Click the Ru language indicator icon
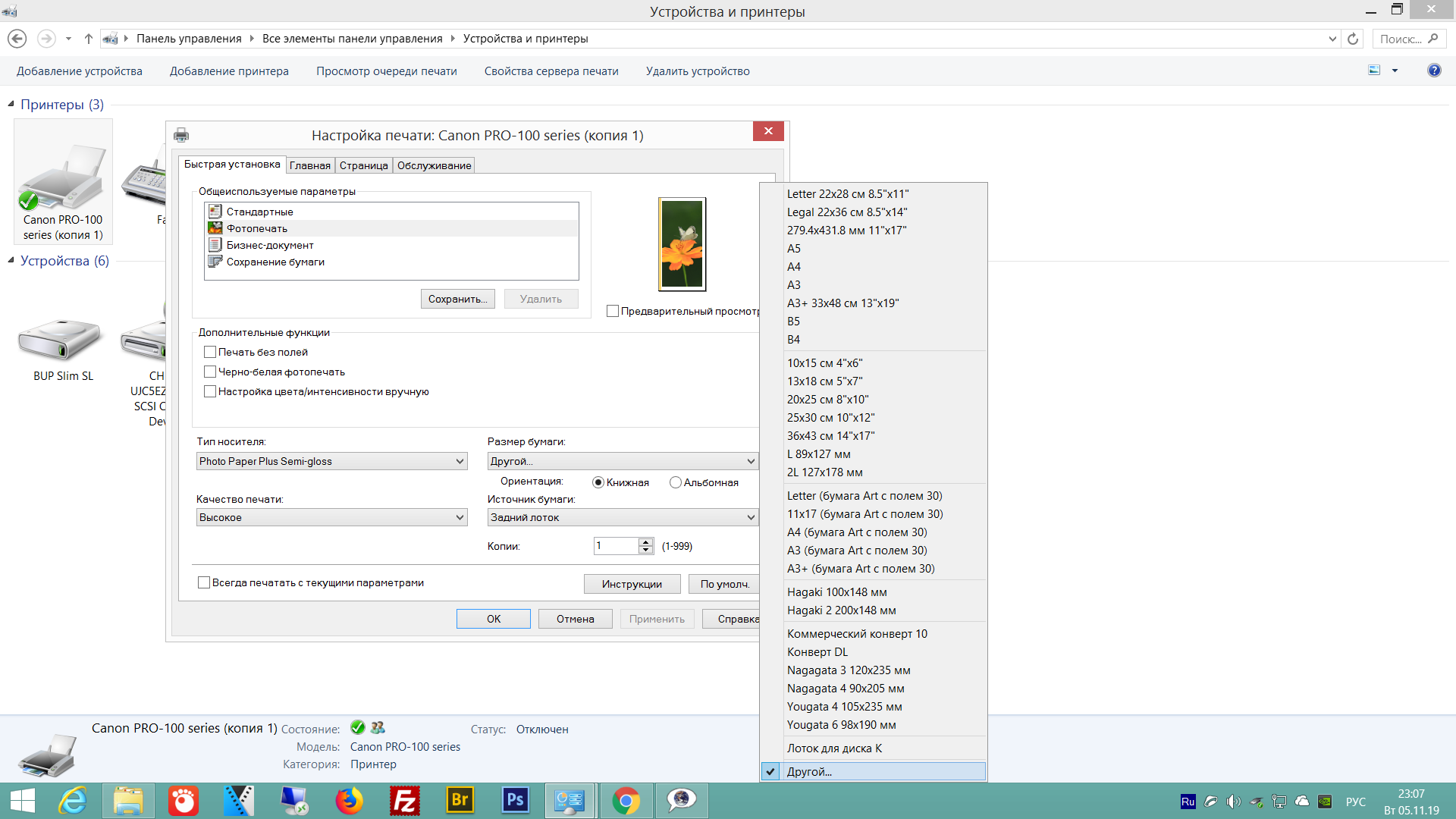The height and width of the screenshot is (819, 1456). tap(1188, 802)
